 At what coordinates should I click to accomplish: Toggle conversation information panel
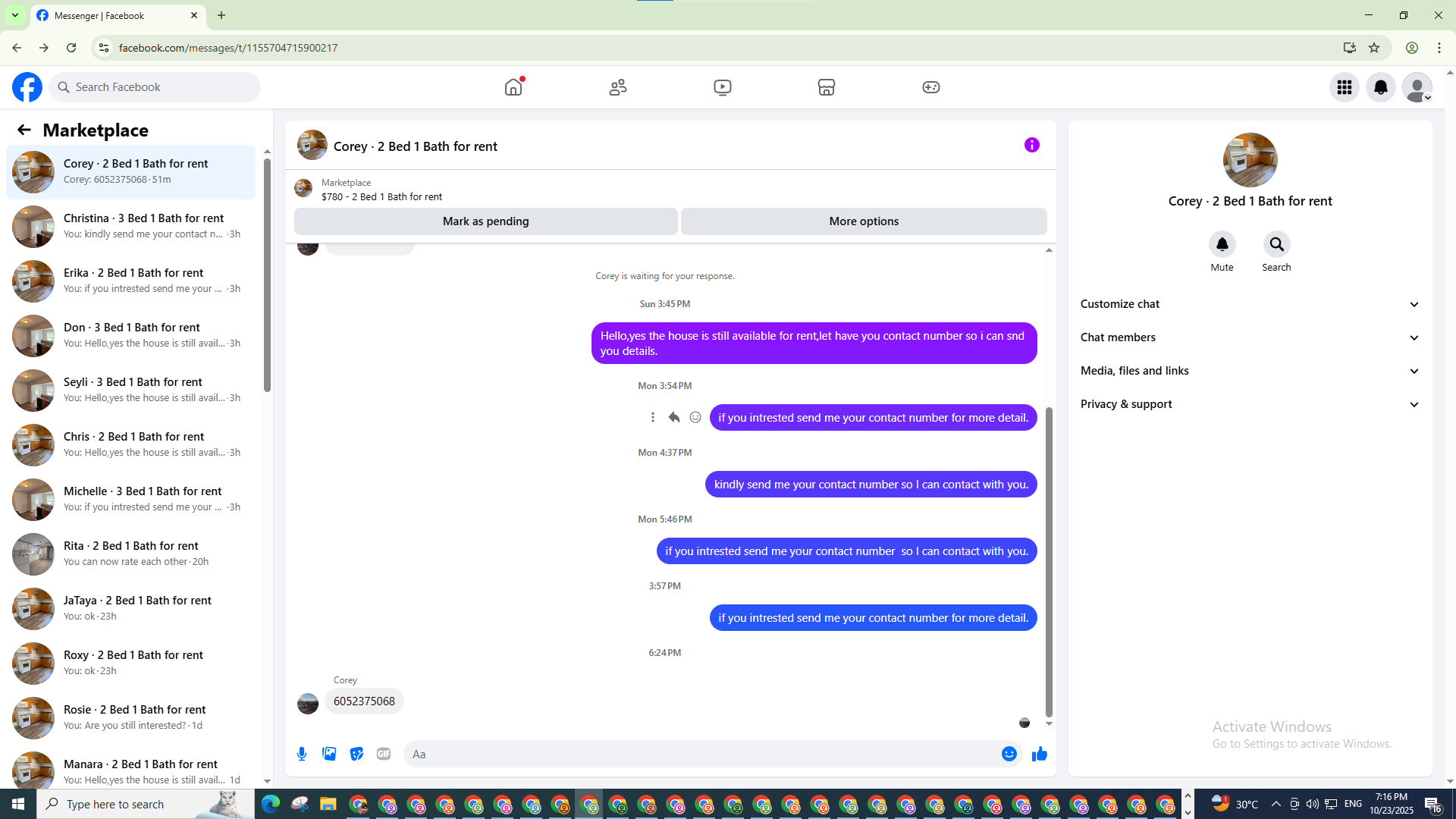point(1031,145)
